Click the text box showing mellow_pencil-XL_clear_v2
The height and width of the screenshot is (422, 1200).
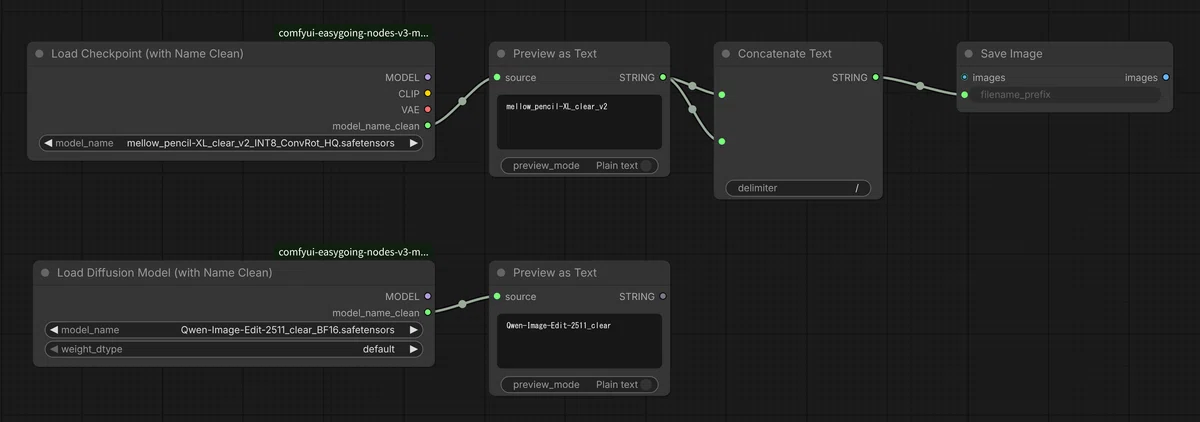tap(580, 122)
